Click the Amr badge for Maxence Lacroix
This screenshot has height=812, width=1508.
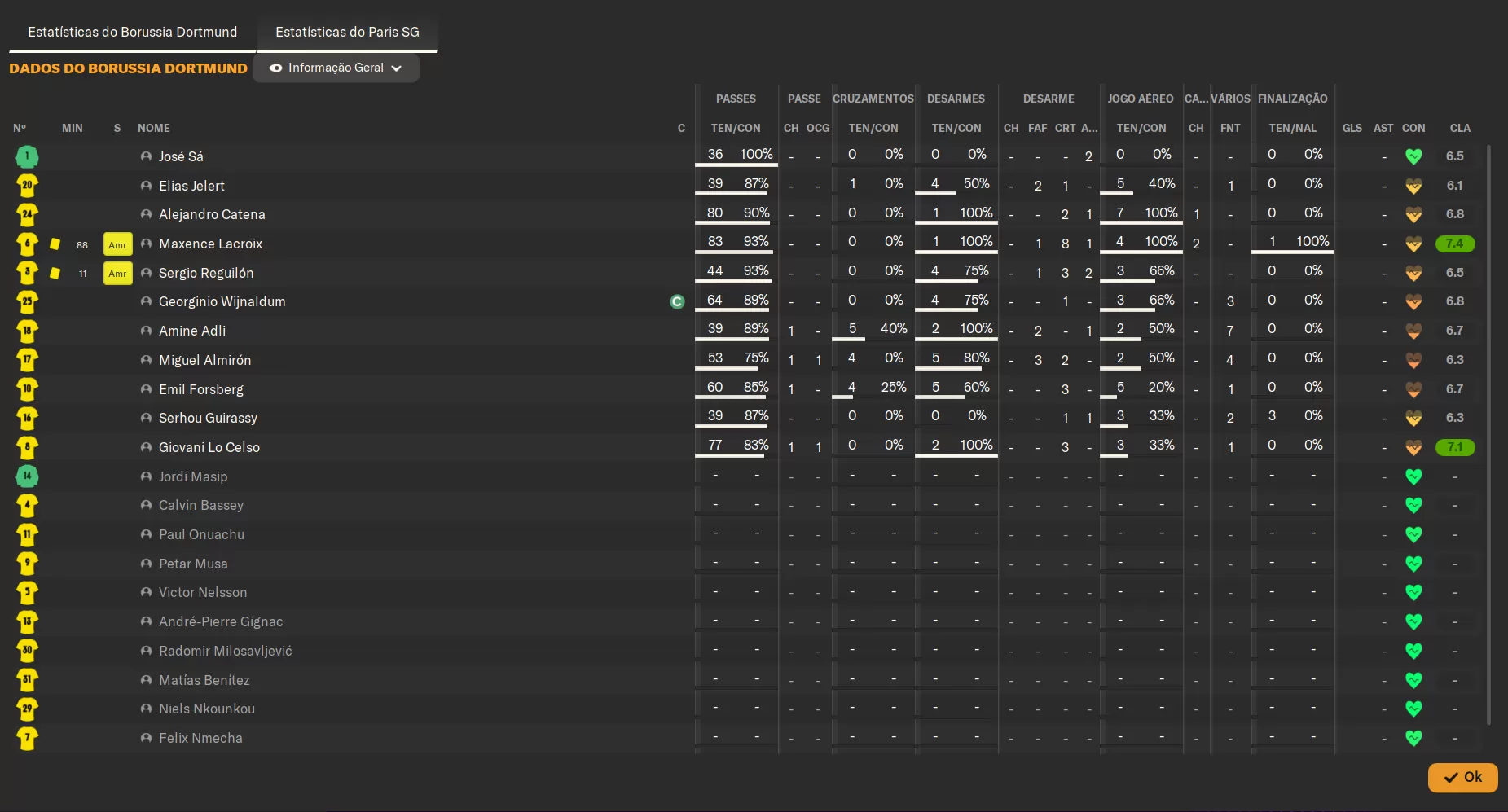click(x=117, y=244)
